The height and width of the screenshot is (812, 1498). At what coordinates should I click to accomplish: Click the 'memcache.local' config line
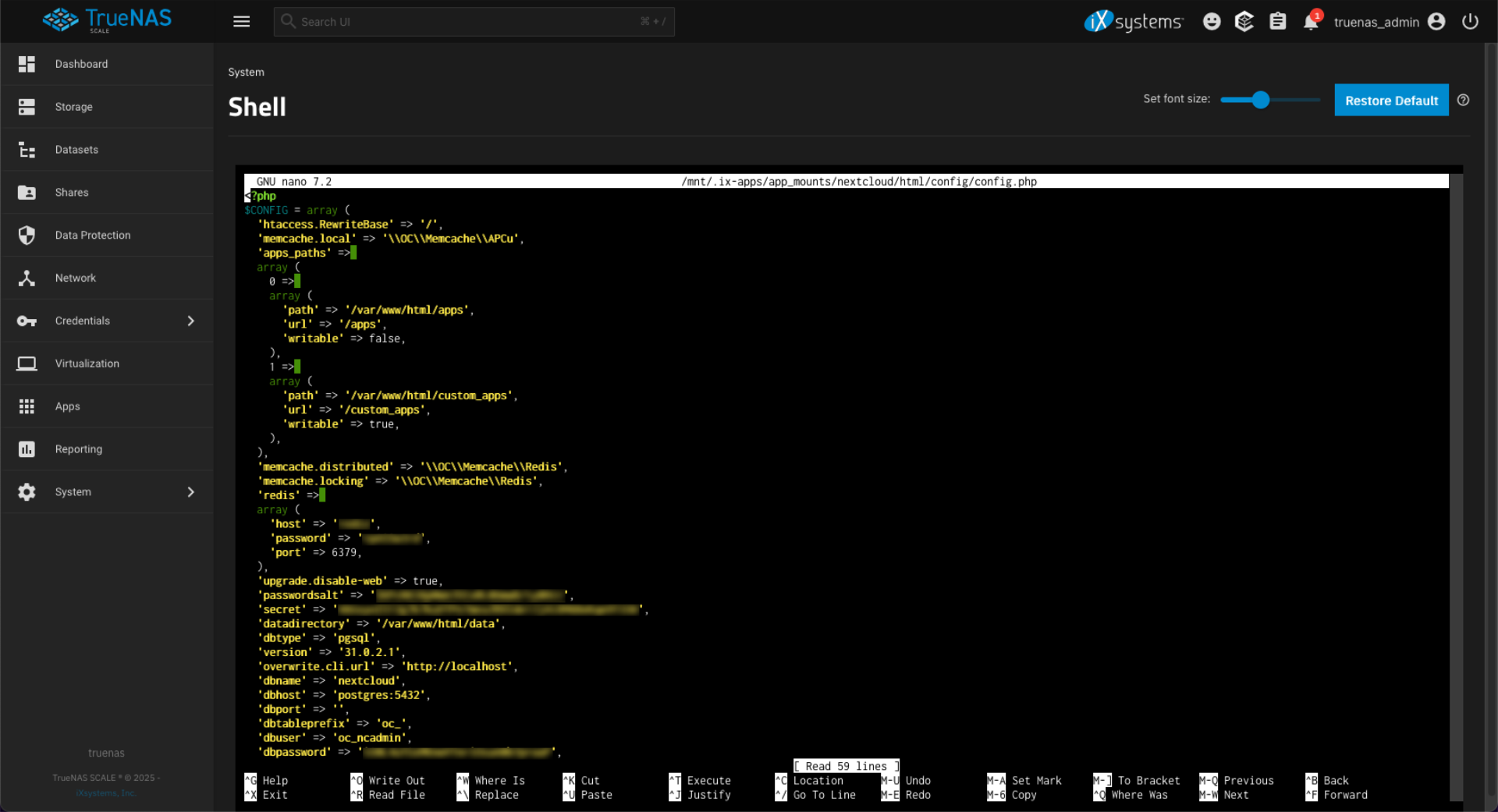[x=390, y=239]
